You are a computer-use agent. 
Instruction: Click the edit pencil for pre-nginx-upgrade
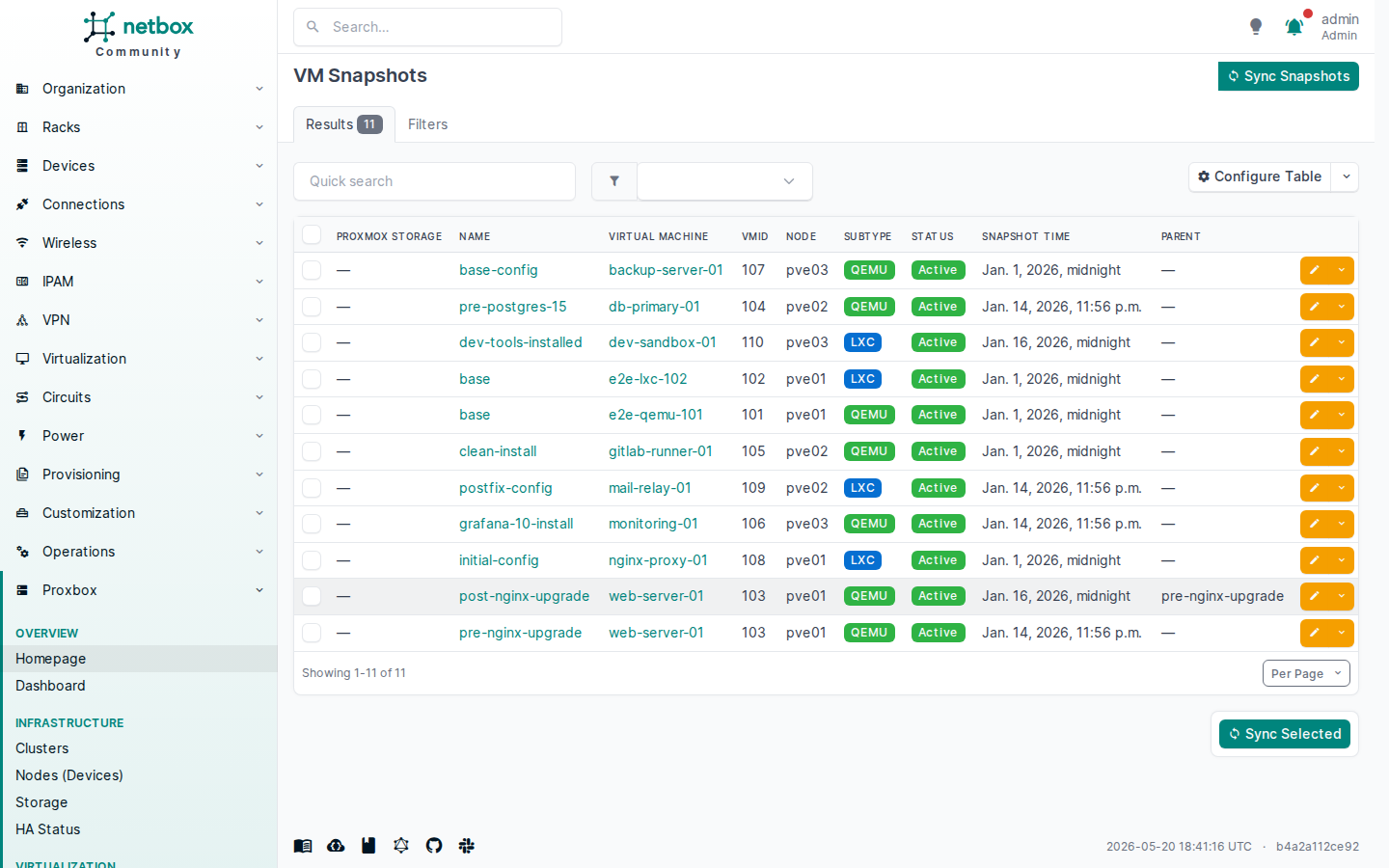tap(1314, 633)
